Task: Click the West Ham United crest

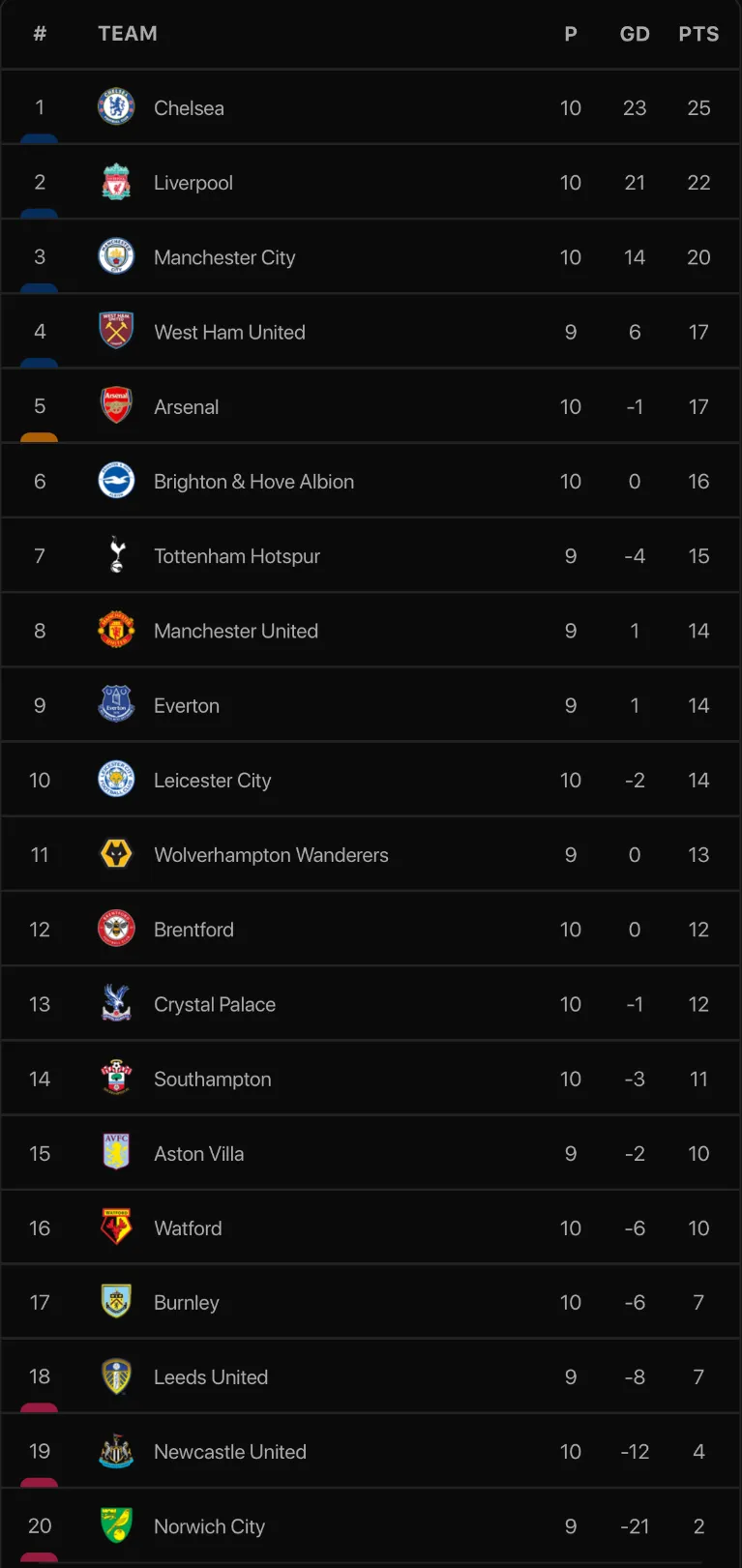Action: 116,331
